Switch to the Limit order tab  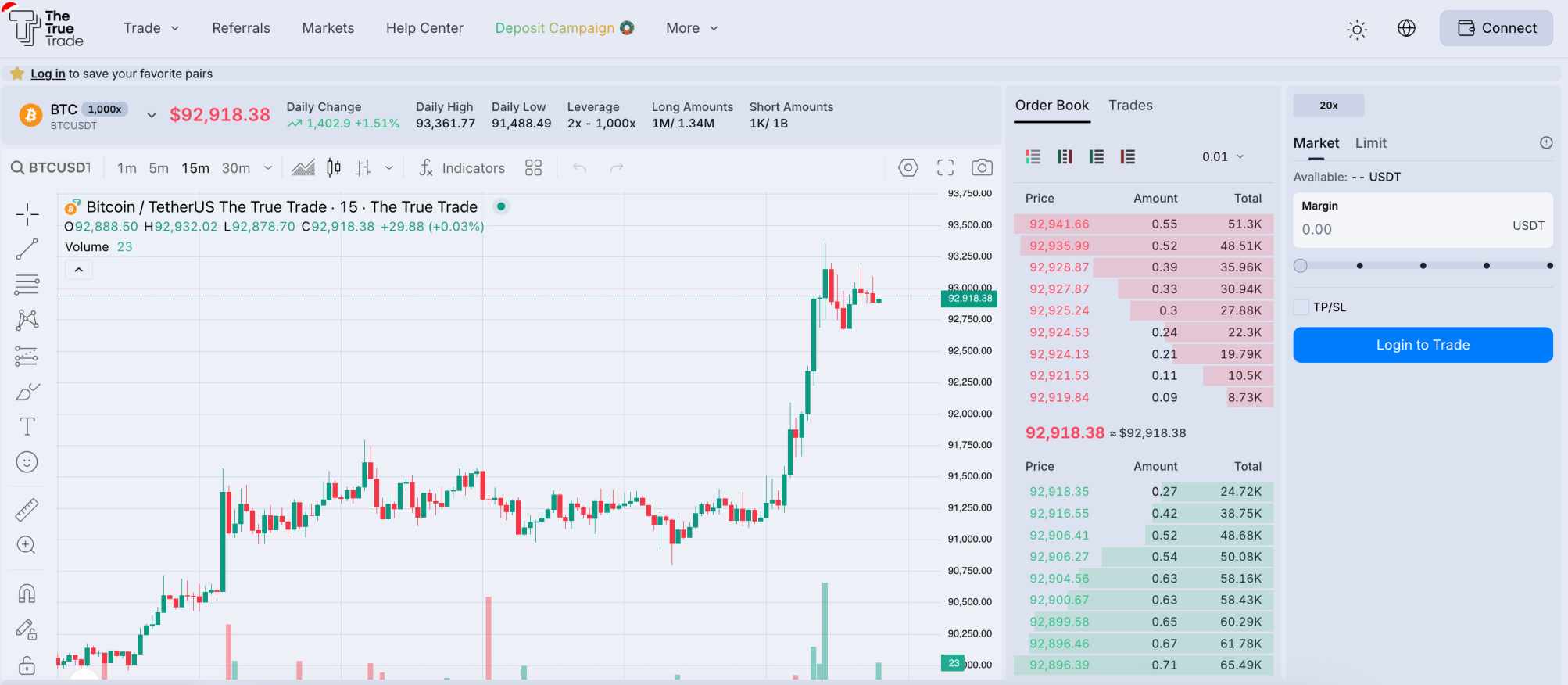(1371, 143)
